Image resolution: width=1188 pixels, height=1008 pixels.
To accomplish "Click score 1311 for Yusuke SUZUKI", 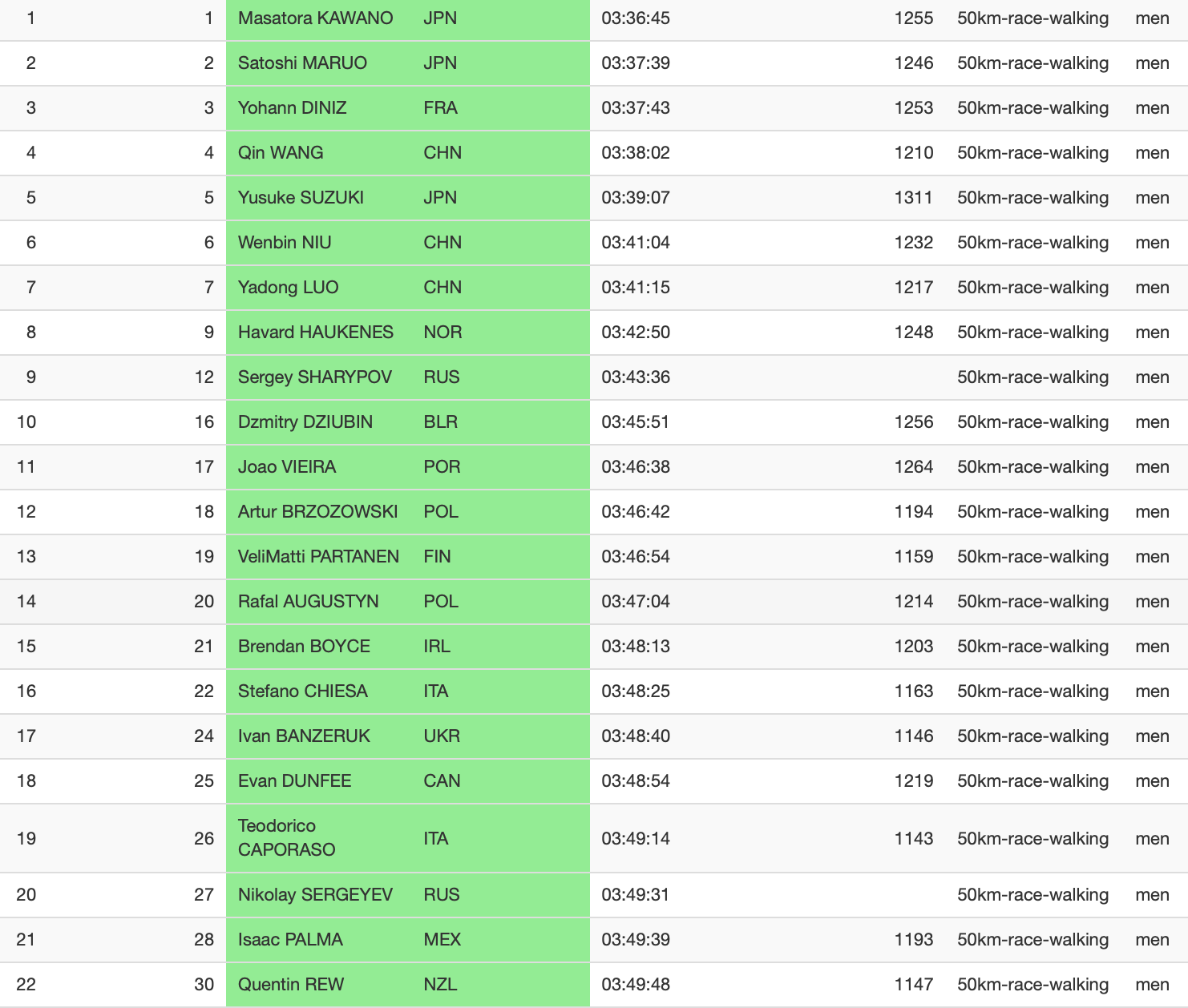I will click(x=913, y=198).
